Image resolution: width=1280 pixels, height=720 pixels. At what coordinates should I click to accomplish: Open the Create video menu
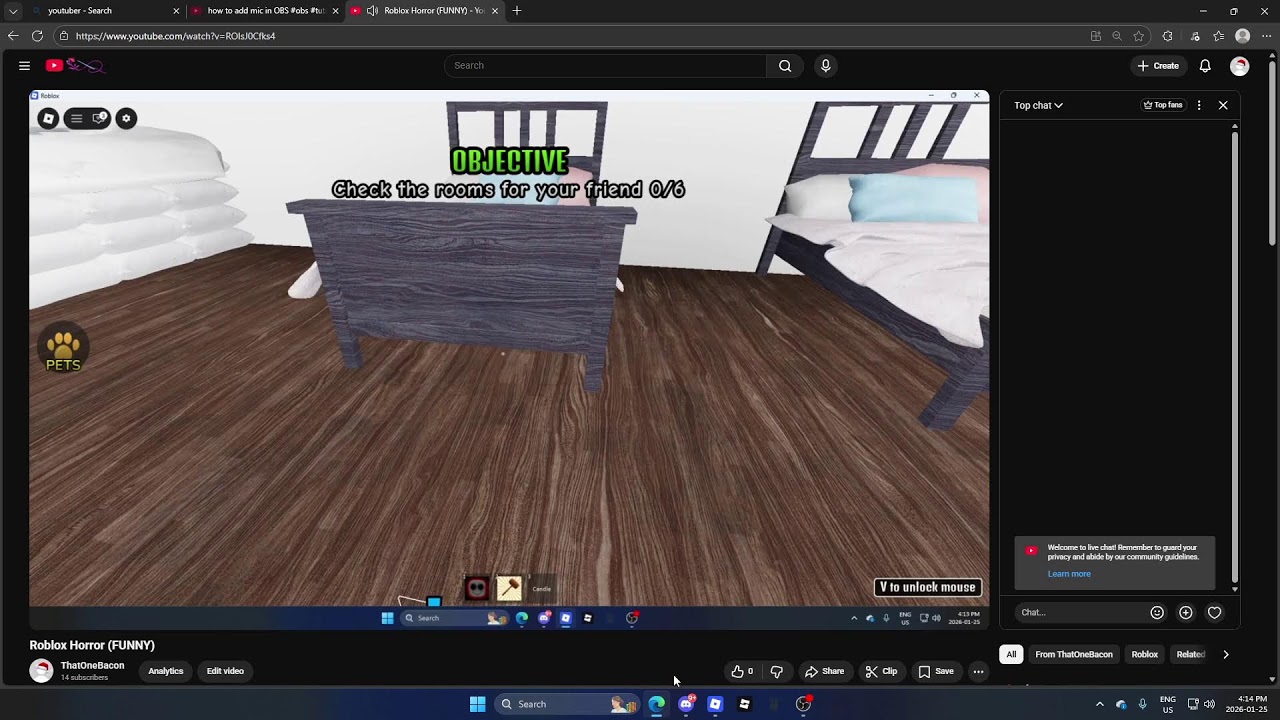[x=1158, y=66]
